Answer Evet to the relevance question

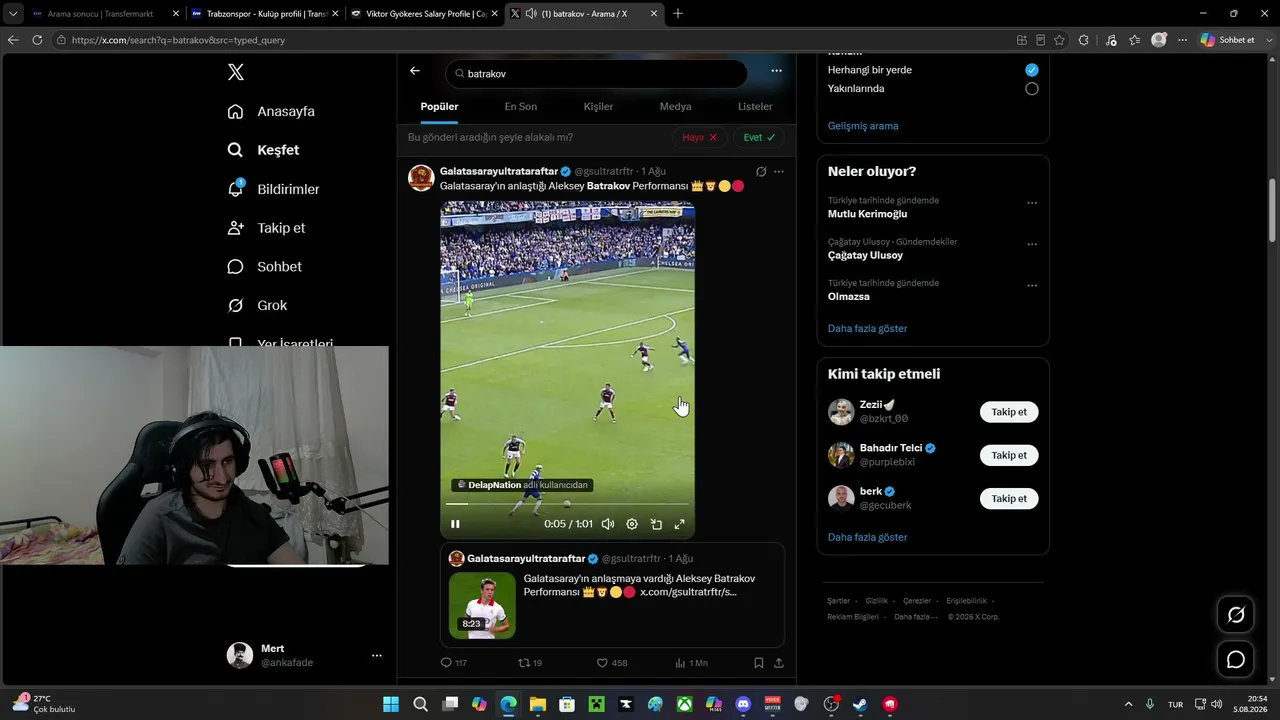[759, 137]
